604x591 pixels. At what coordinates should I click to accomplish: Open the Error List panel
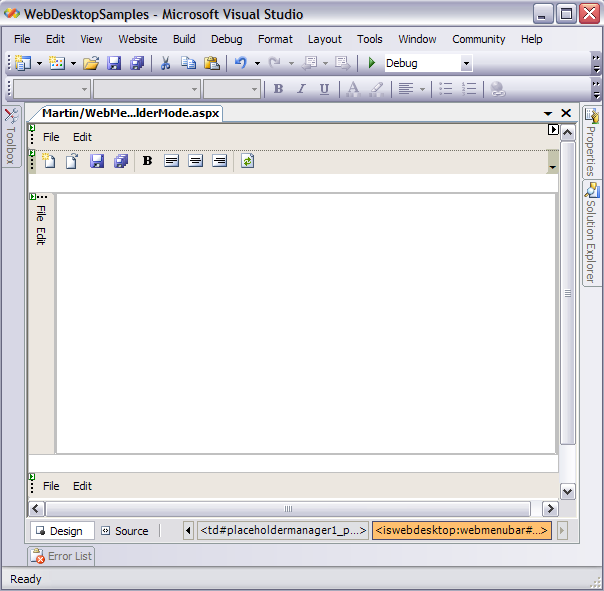click(62, 556)
